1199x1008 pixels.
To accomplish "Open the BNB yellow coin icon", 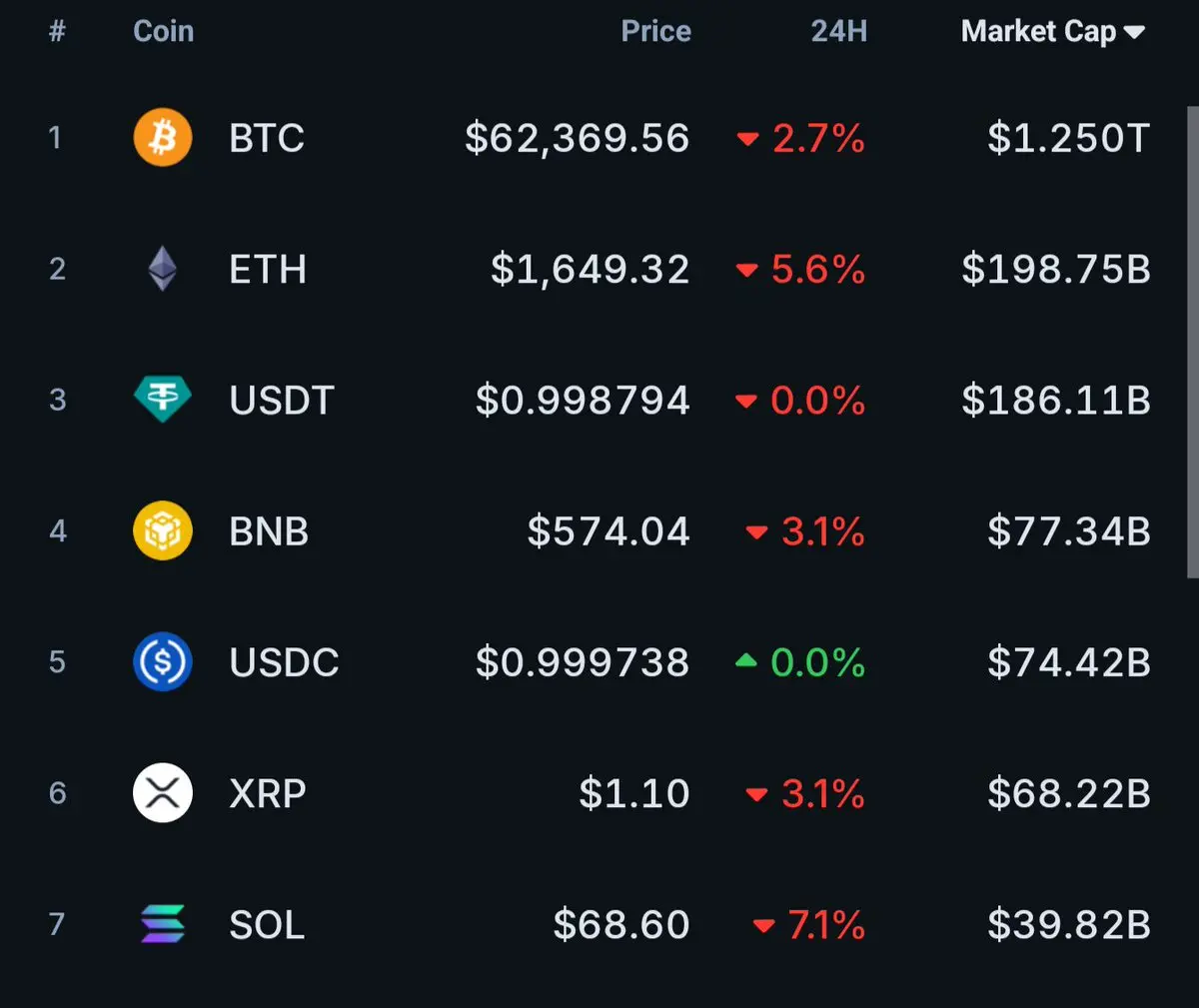I will coord(163,530).
